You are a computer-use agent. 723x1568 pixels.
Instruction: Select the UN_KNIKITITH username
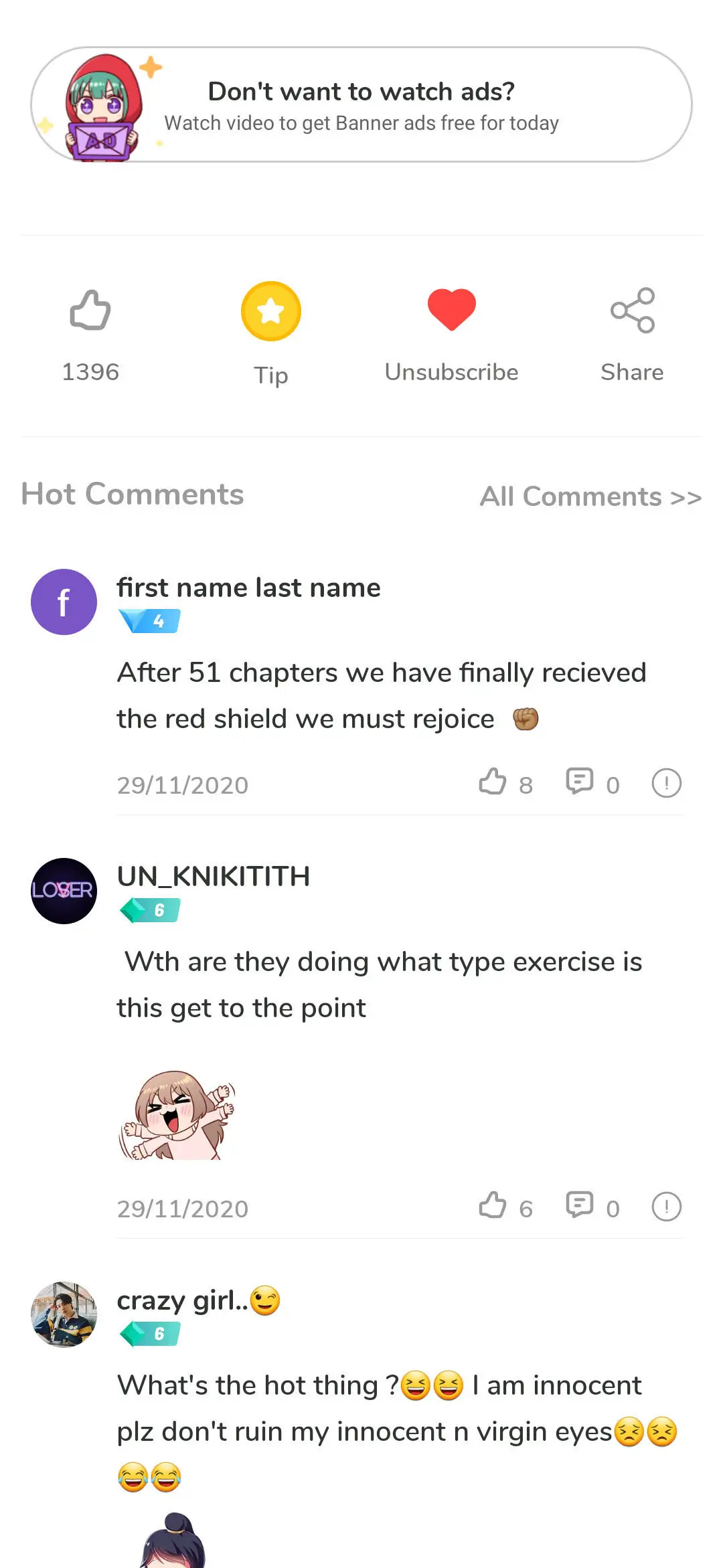coord(214,876)
